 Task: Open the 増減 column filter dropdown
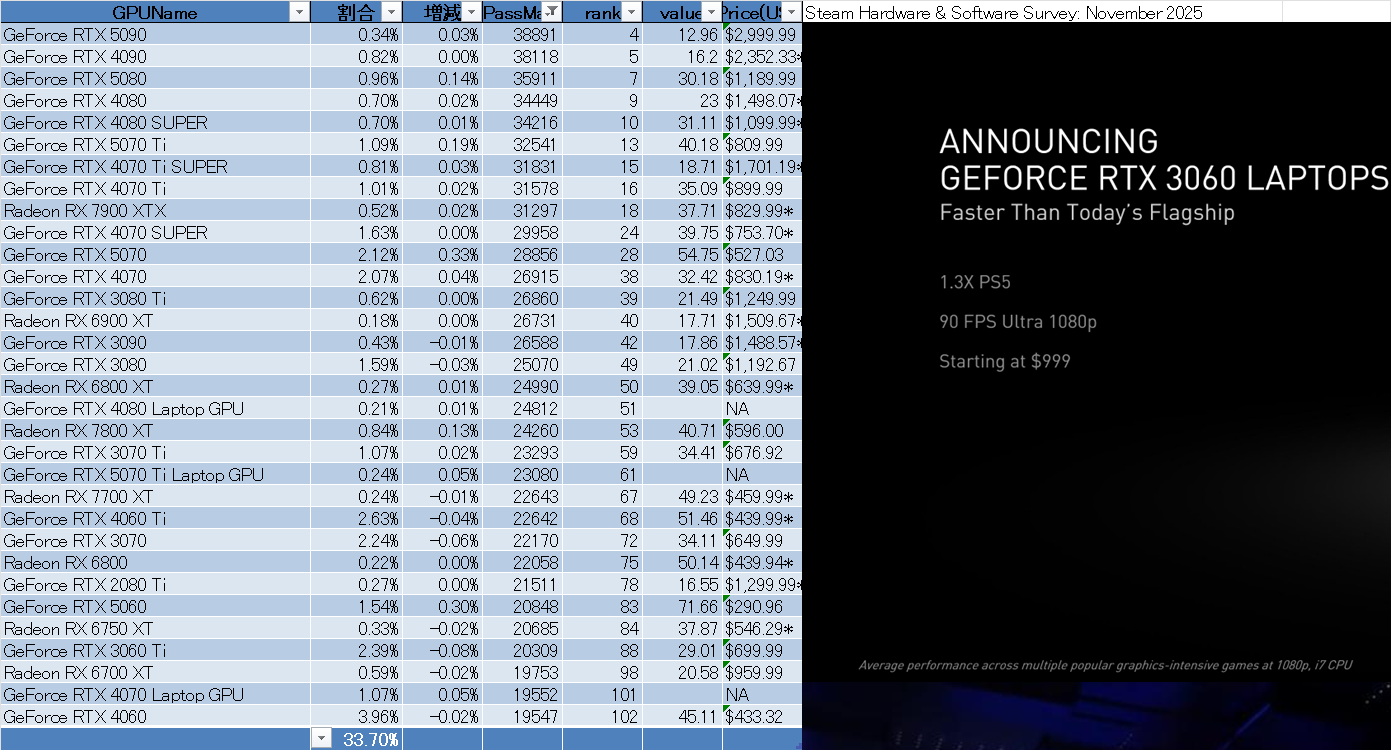point(471,12)
